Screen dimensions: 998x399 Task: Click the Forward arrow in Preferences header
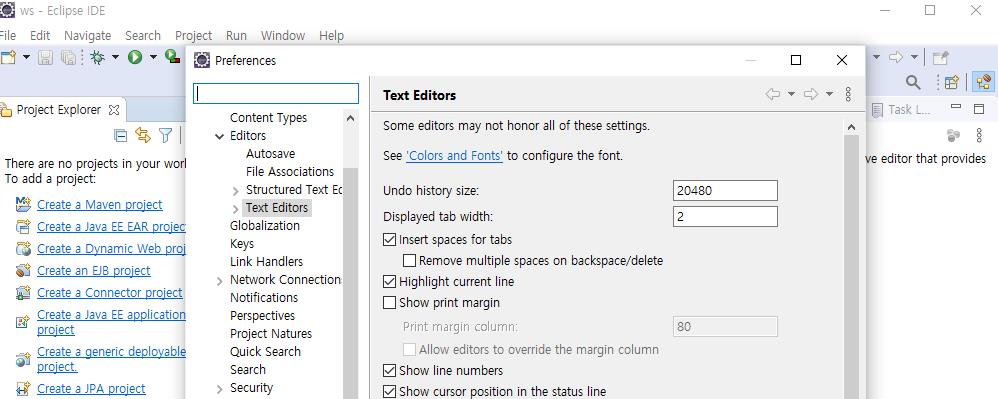(x=811, y=94)
